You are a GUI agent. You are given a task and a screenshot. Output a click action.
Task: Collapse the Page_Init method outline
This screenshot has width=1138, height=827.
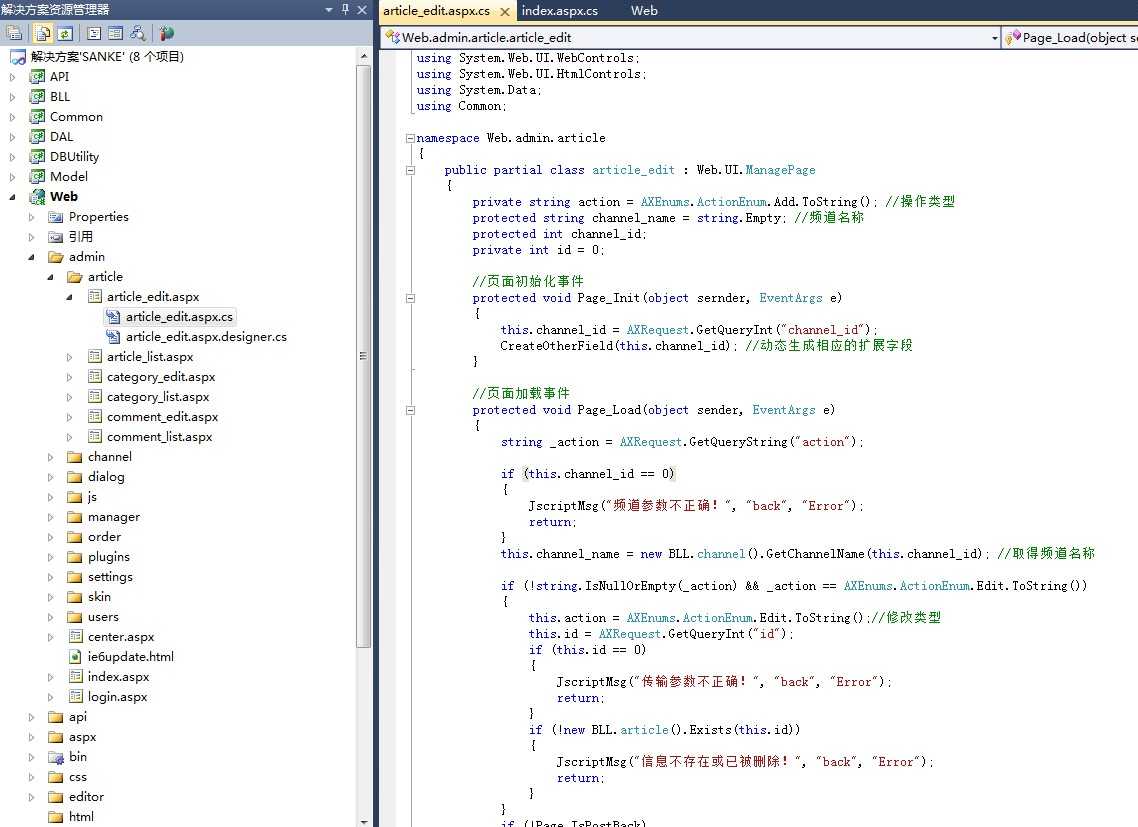click(410, 298)
